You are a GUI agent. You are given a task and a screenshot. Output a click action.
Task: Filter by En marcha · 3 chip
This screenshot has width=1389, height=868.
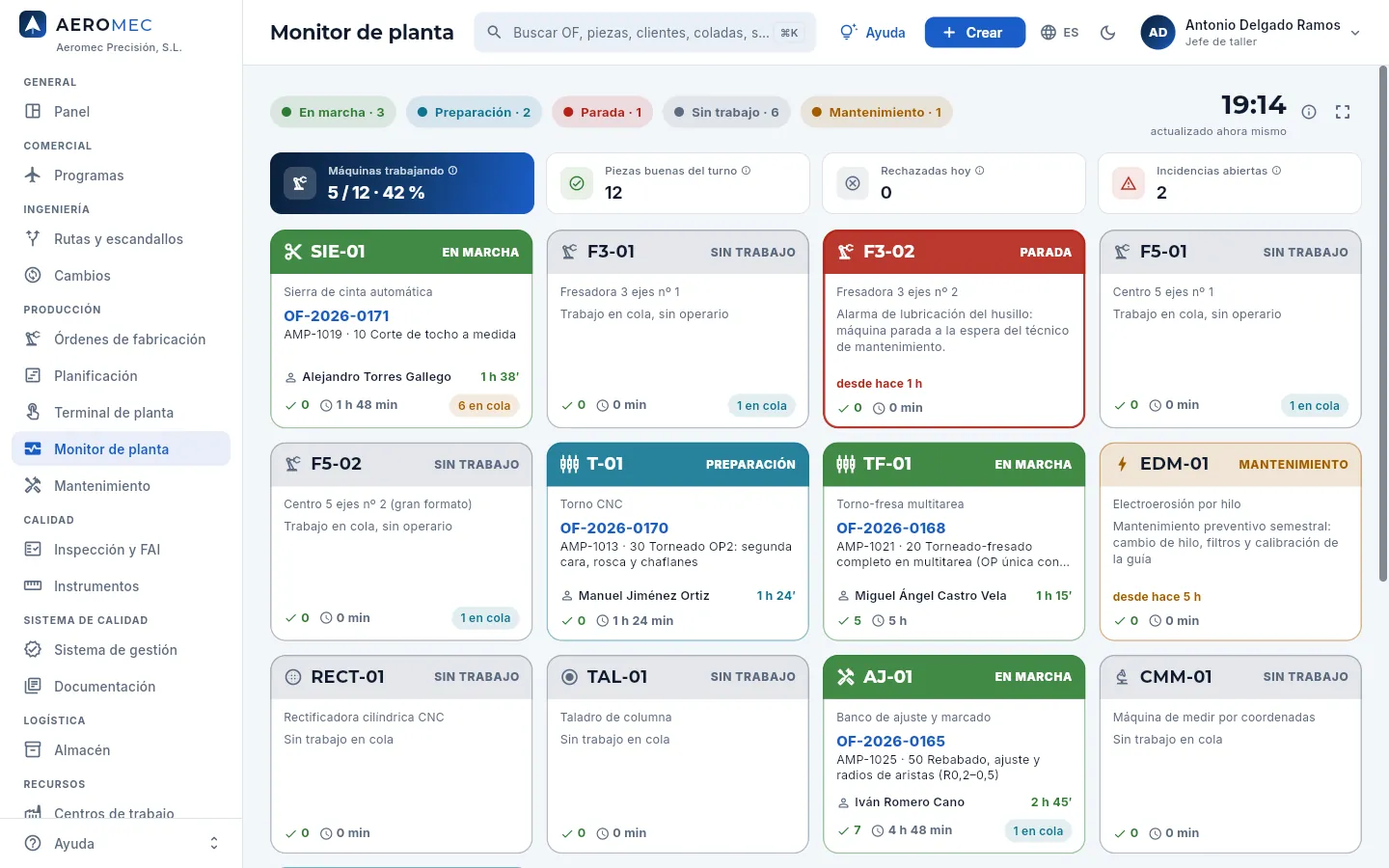[x=332, y=112]
